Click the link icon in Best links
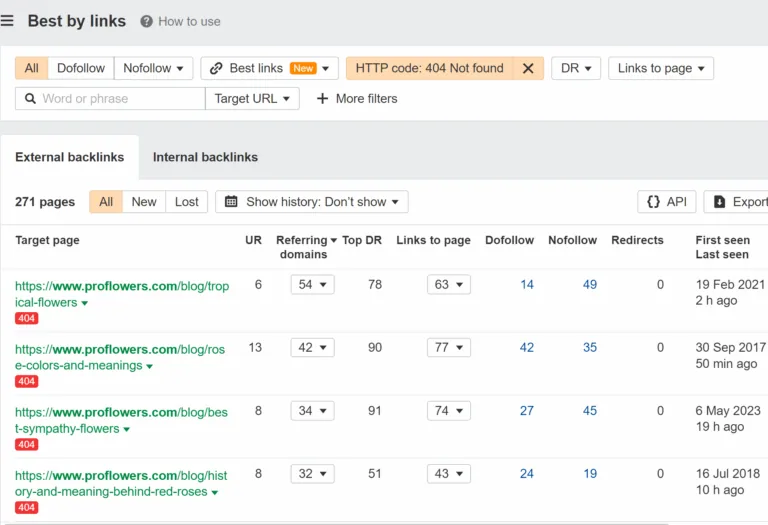 click(216, 68)
